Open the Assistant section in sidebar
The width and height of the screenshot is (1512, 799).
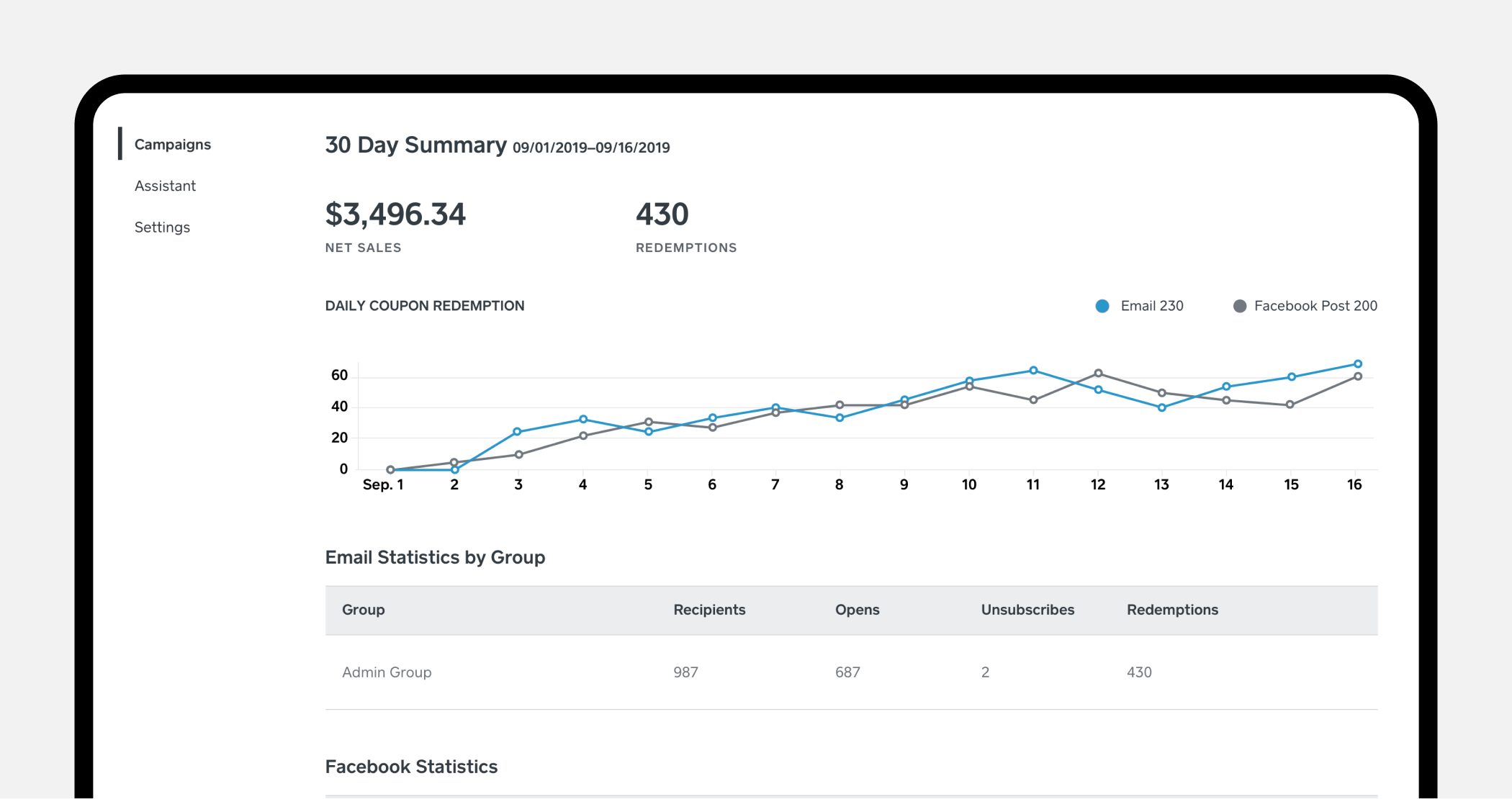click(x=165, y=186)
